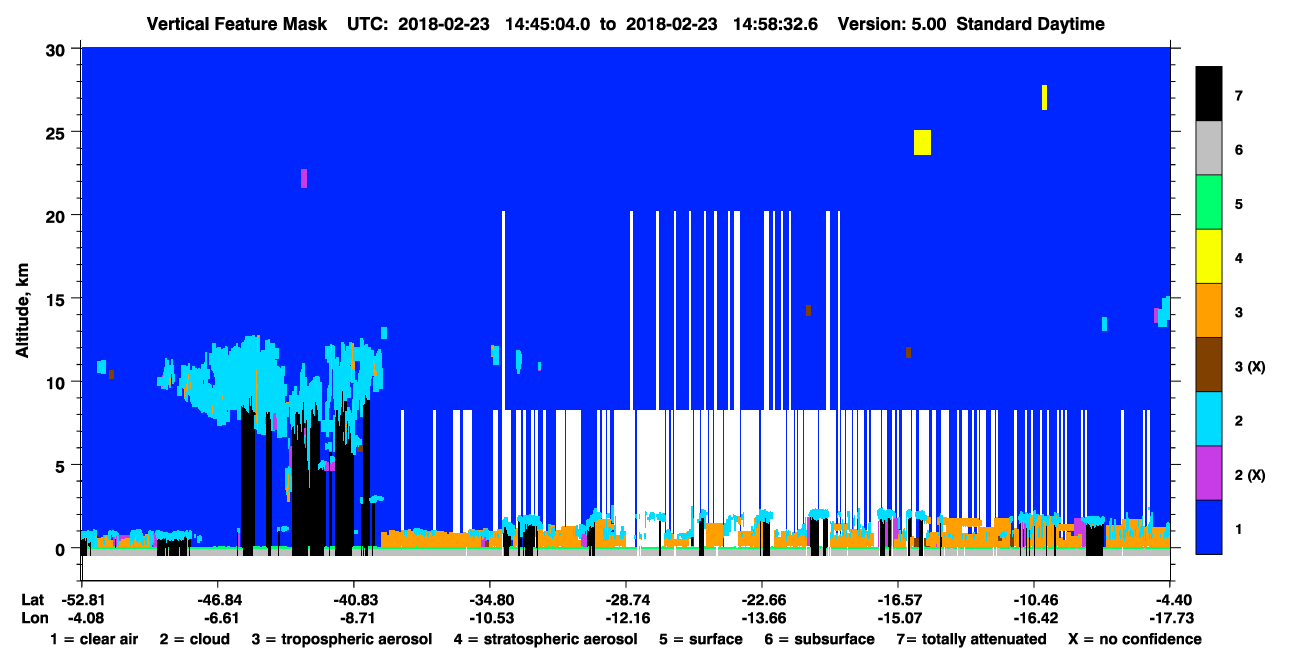Click the latitude value -46.84
The image size is (1300, 667).
tap(218, 599)
